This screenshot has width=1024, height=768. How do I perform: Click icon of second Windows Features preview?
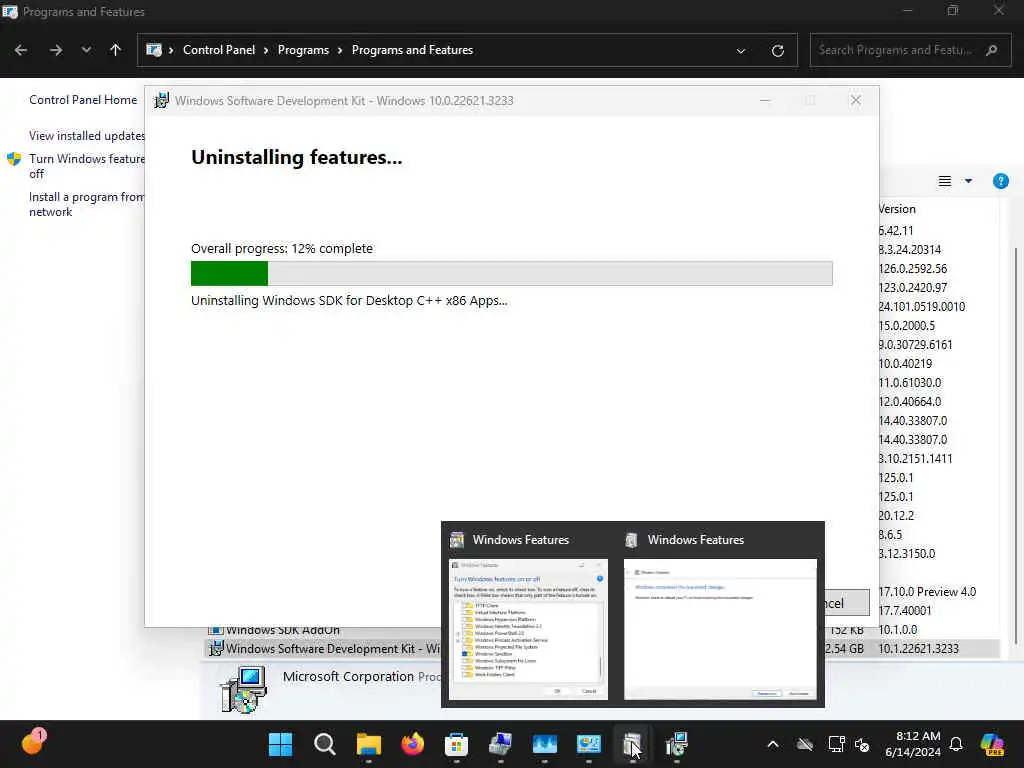pyautogui.click(x=632, y=539)
